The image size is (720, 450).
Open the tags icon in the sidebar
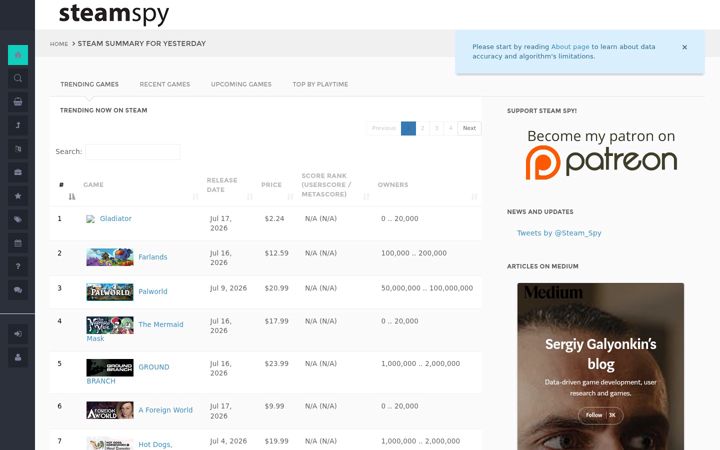18,219
